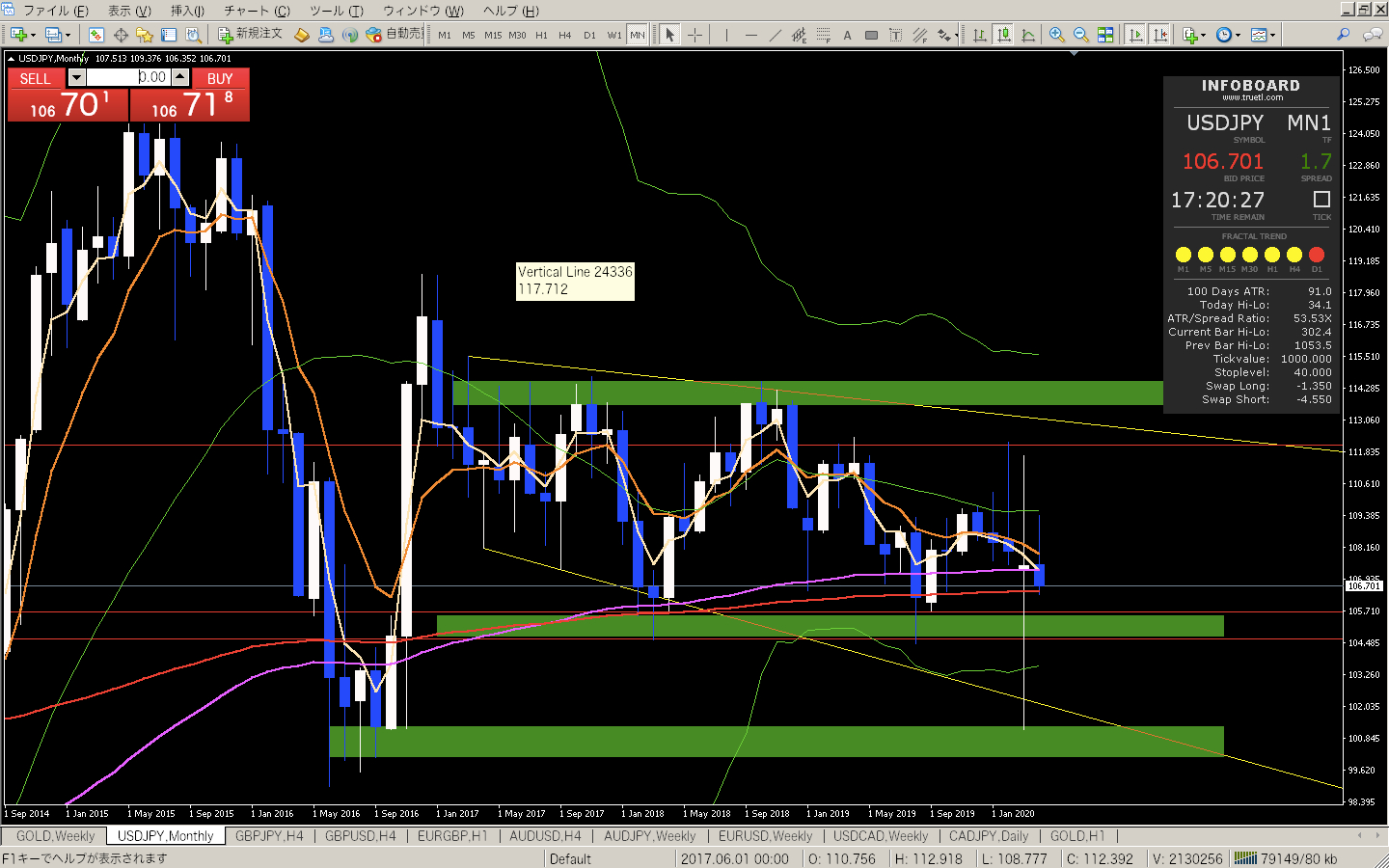The image size is (1389, 868).
Task: Toggle the auto trading button
Action: point(394,34)
